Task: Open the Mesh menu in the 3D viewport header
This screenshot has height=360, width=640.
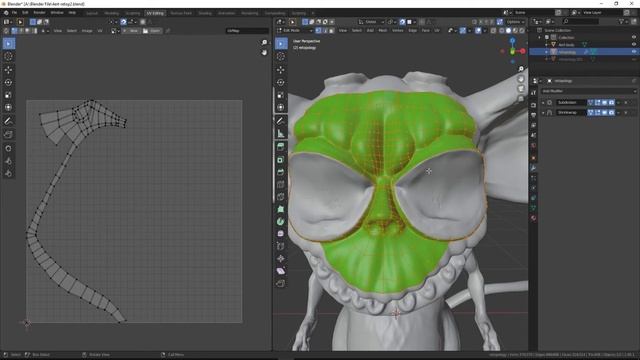Action: click(x=382, y=31)
